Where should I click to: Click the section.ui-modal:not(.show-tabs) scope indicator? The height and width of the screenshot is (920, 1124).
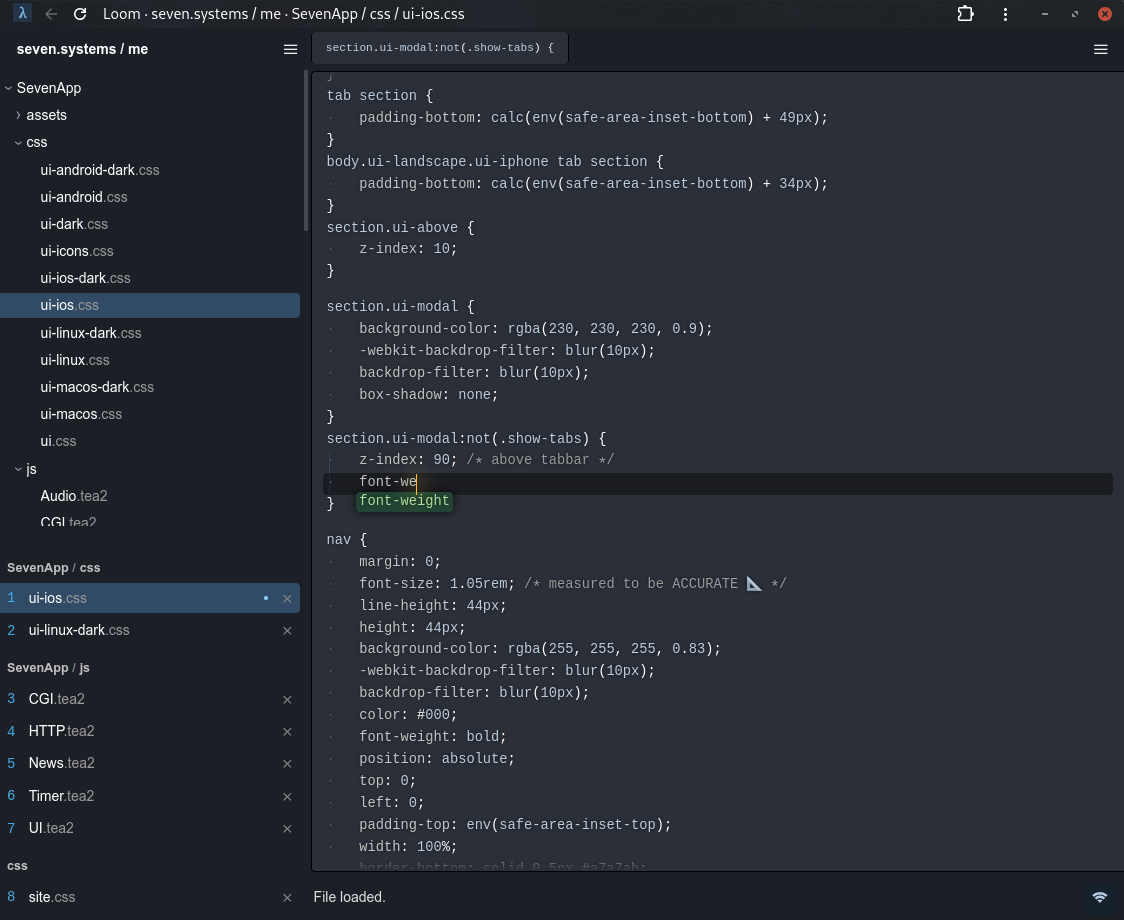[x=440, y=48]
